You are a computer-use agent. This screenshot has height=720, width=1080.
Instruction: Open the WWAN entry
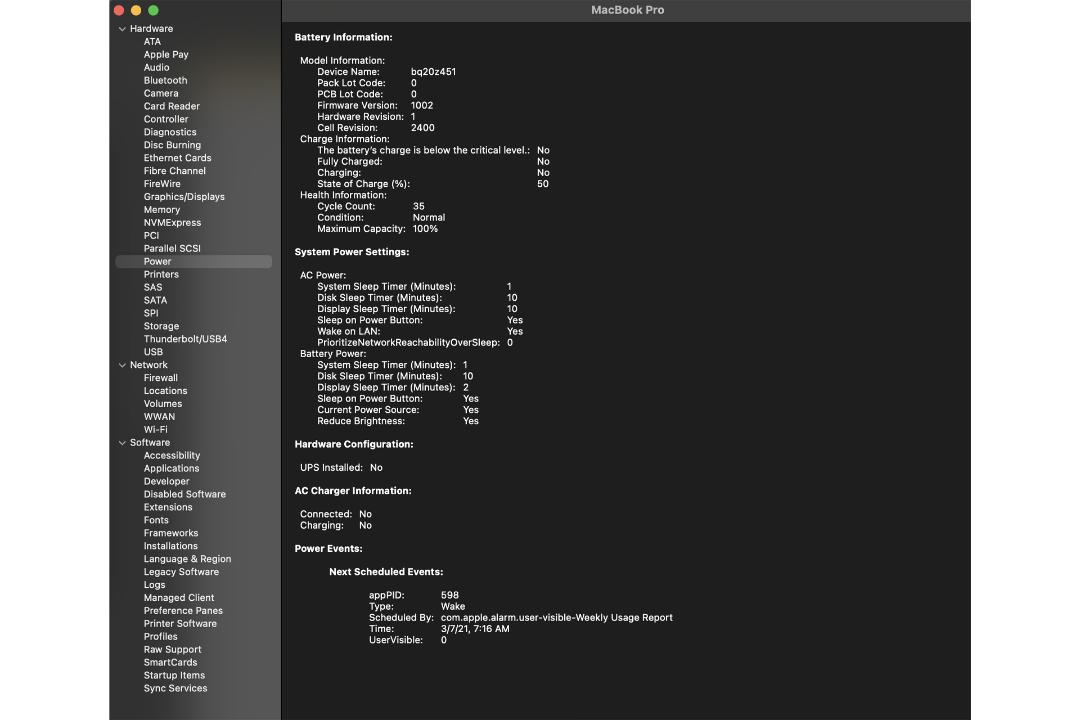pyautogui.click(x=159, y=417)
